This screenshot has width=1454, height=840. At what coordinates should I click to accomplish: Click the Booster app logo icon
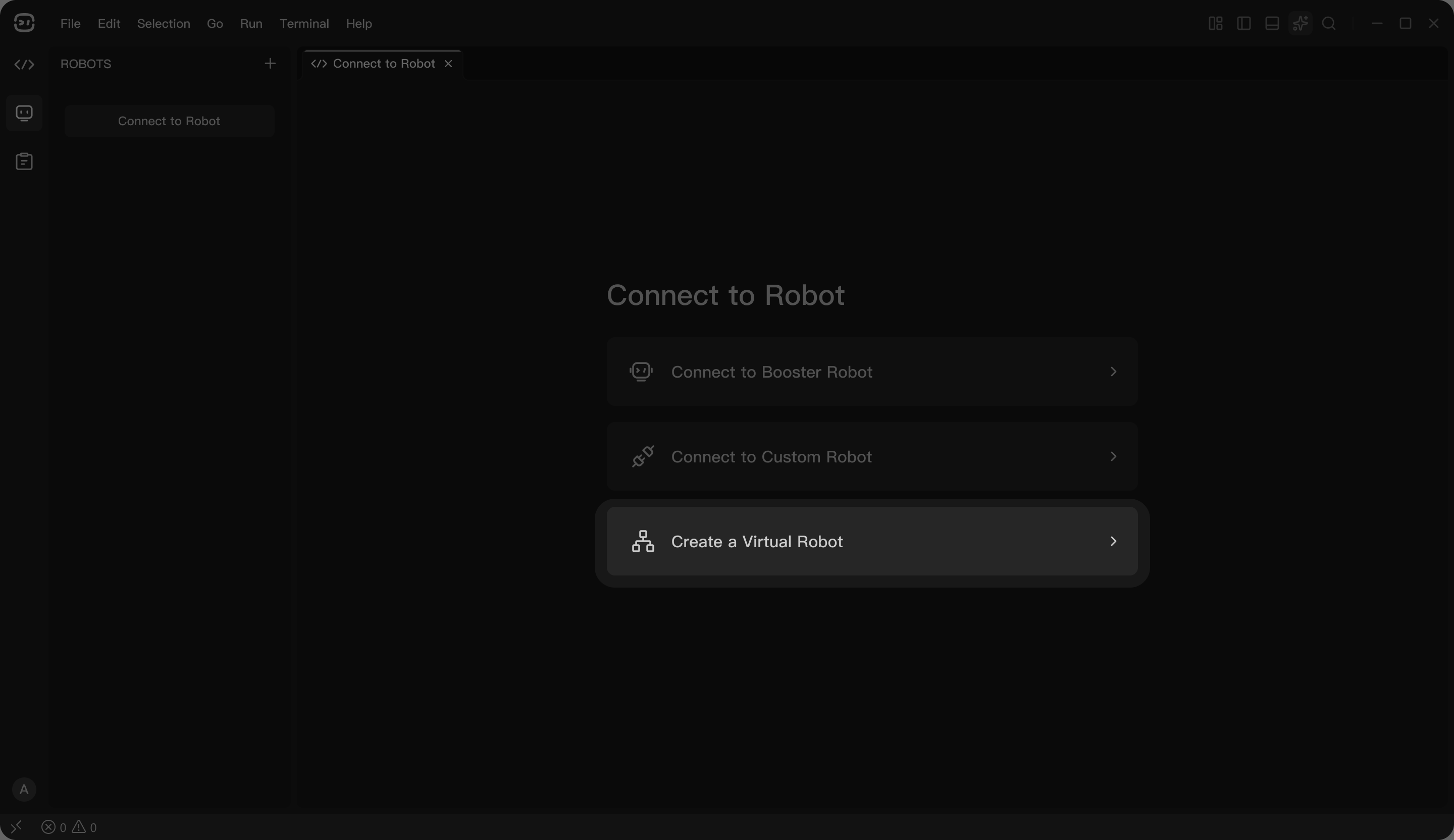(24, 23)
